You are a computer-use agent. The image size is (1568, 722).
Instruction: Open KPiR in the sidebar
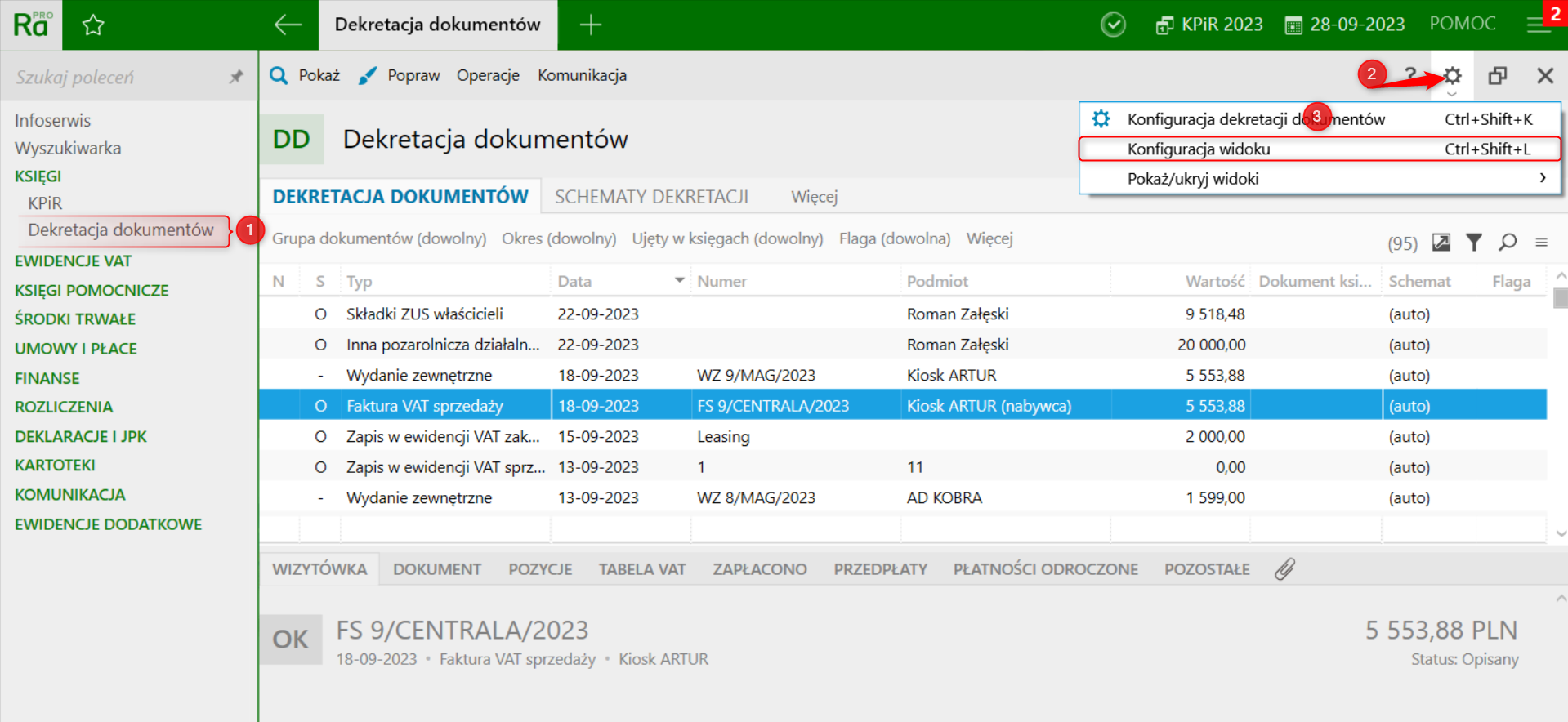tap(45, 203)
